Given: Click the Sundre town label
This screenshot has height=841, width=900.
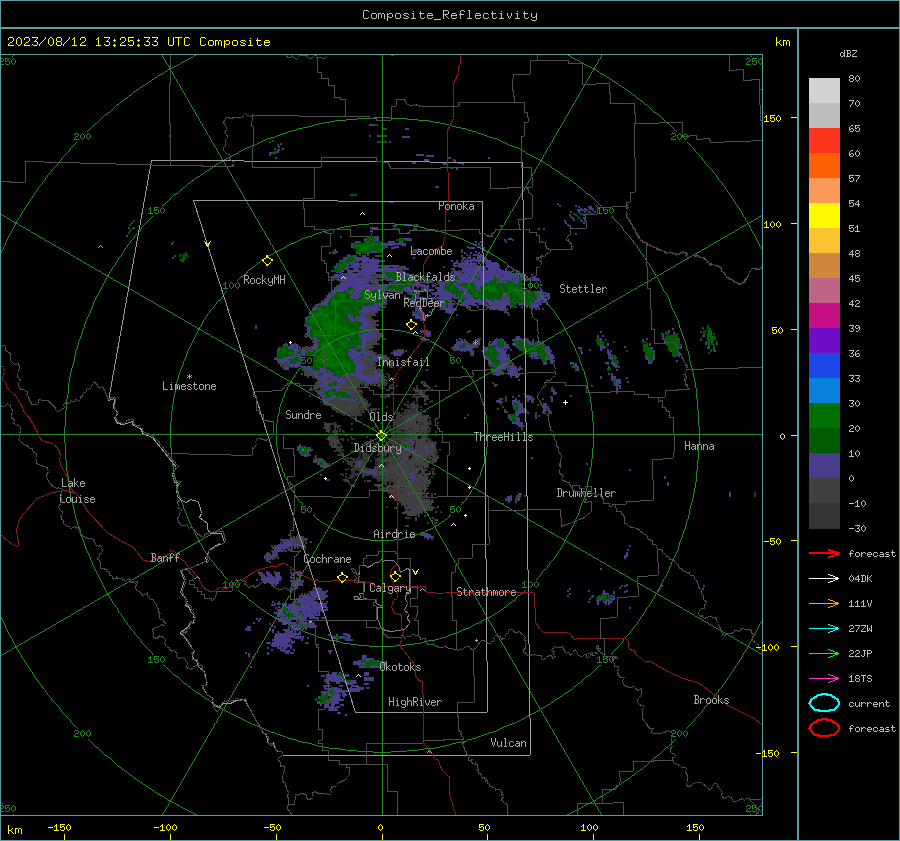Looking at the screenshot, I should pyautogui.click(x=303, y=414).
